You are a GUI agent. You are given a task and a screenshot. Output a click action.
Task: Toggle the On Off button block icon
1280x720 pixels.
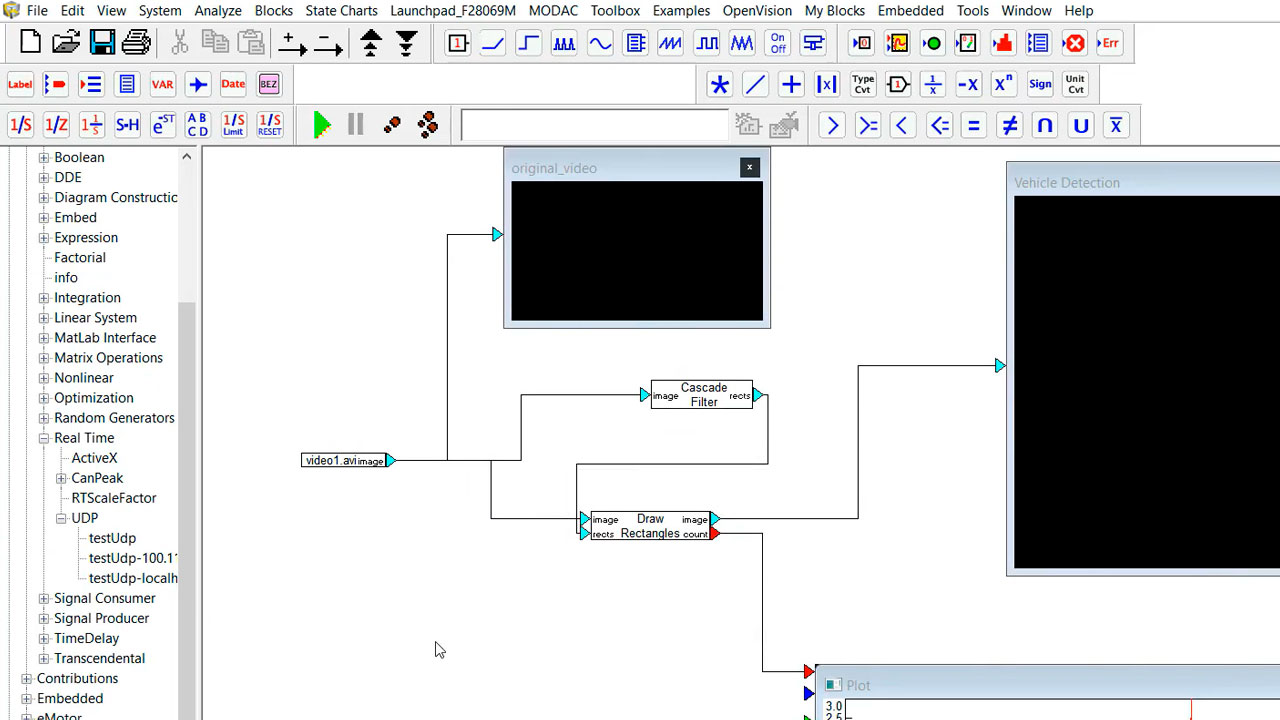[x=778, y=44]
